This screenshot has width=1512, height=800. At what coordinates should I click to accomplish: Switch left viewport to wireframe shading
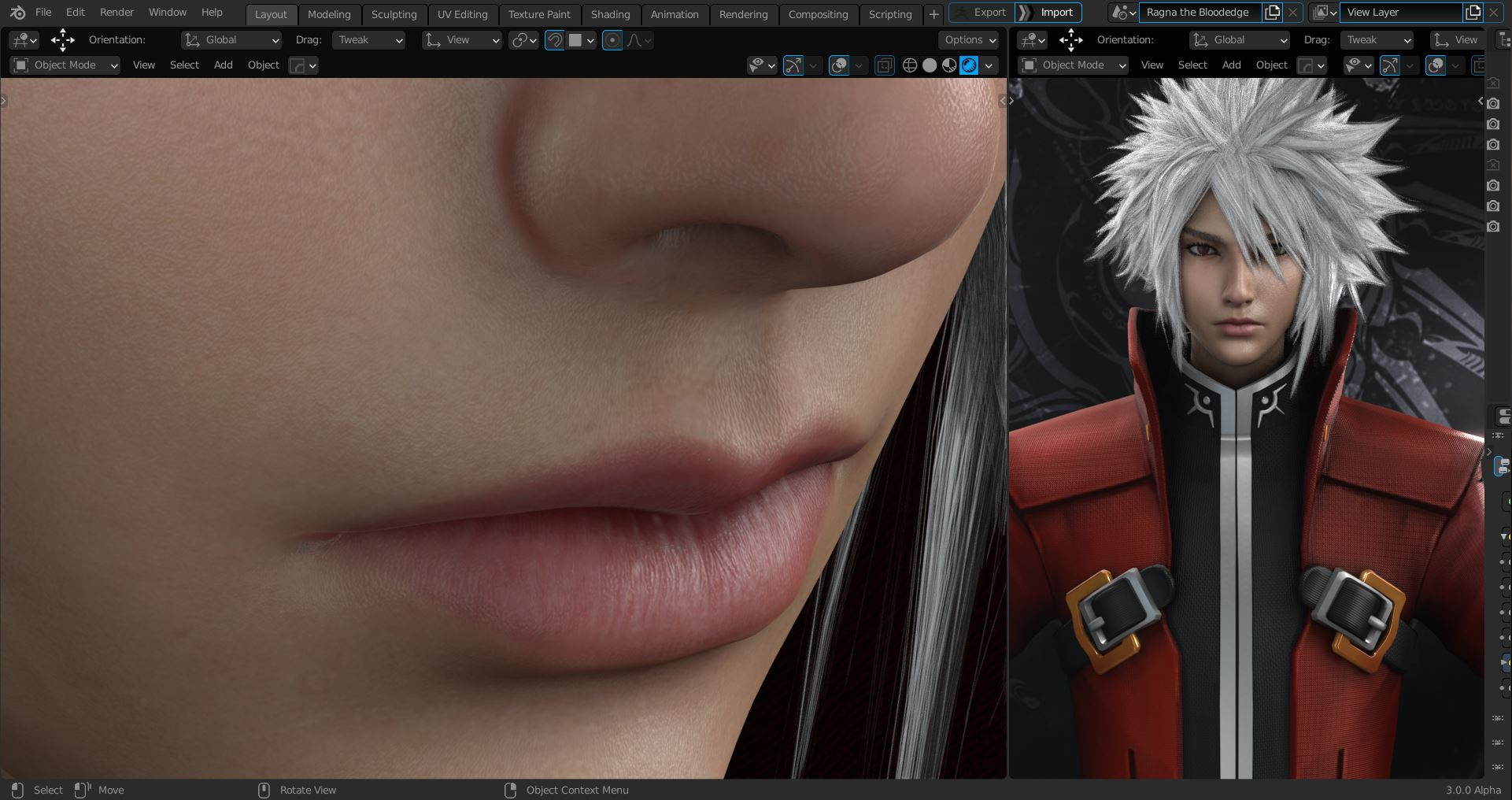coord(910,65)
